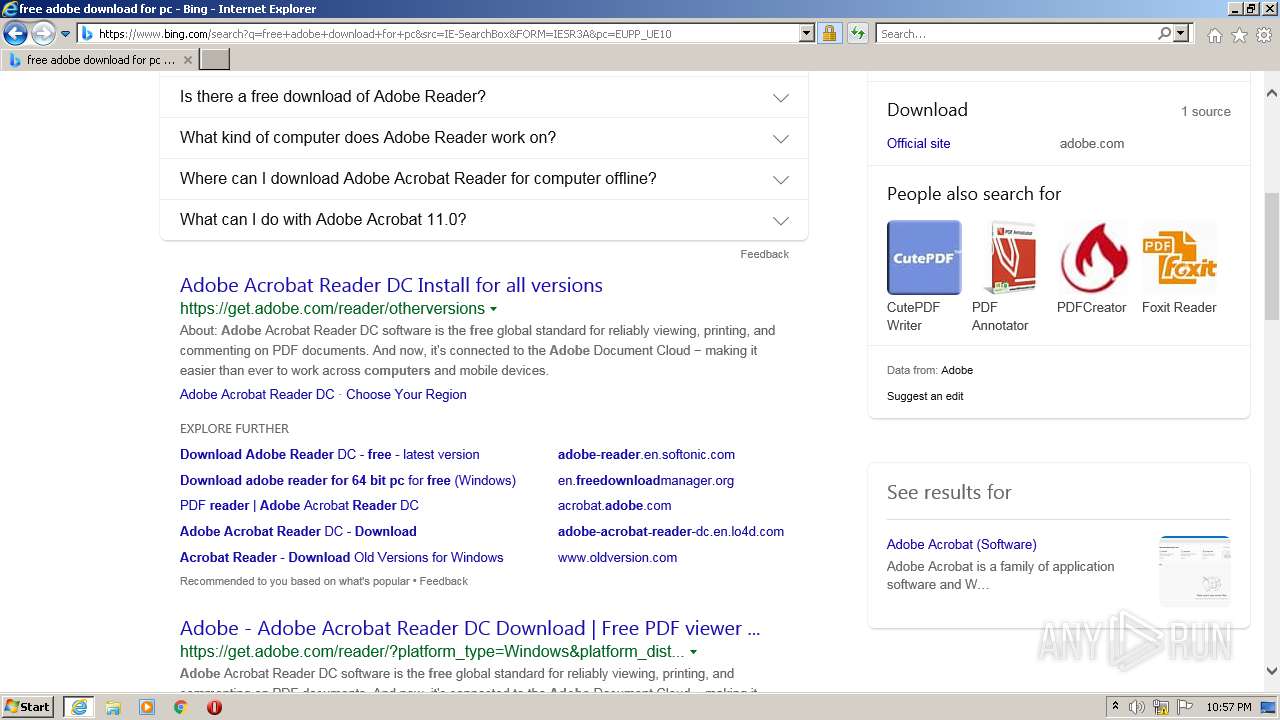Open Google Chrome taskbar icon
The height and width of the screenshot is (720, 1280).
pyautogui.click(x=180, y=707)
